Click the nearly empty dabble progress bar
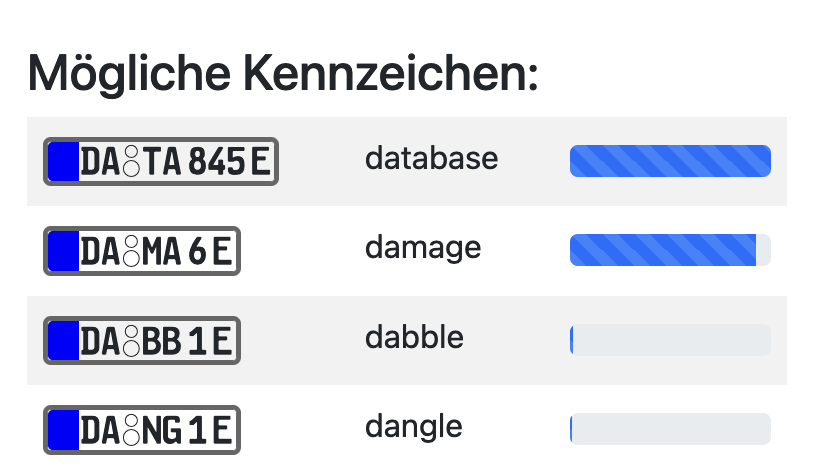This screenshot has height=472, width=816. point(670,340)
